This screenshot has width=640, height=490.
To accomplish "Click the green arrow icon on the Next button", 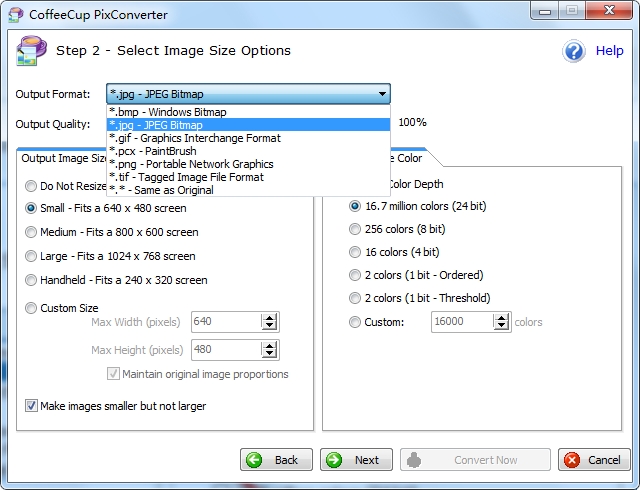I will (334, 460).
